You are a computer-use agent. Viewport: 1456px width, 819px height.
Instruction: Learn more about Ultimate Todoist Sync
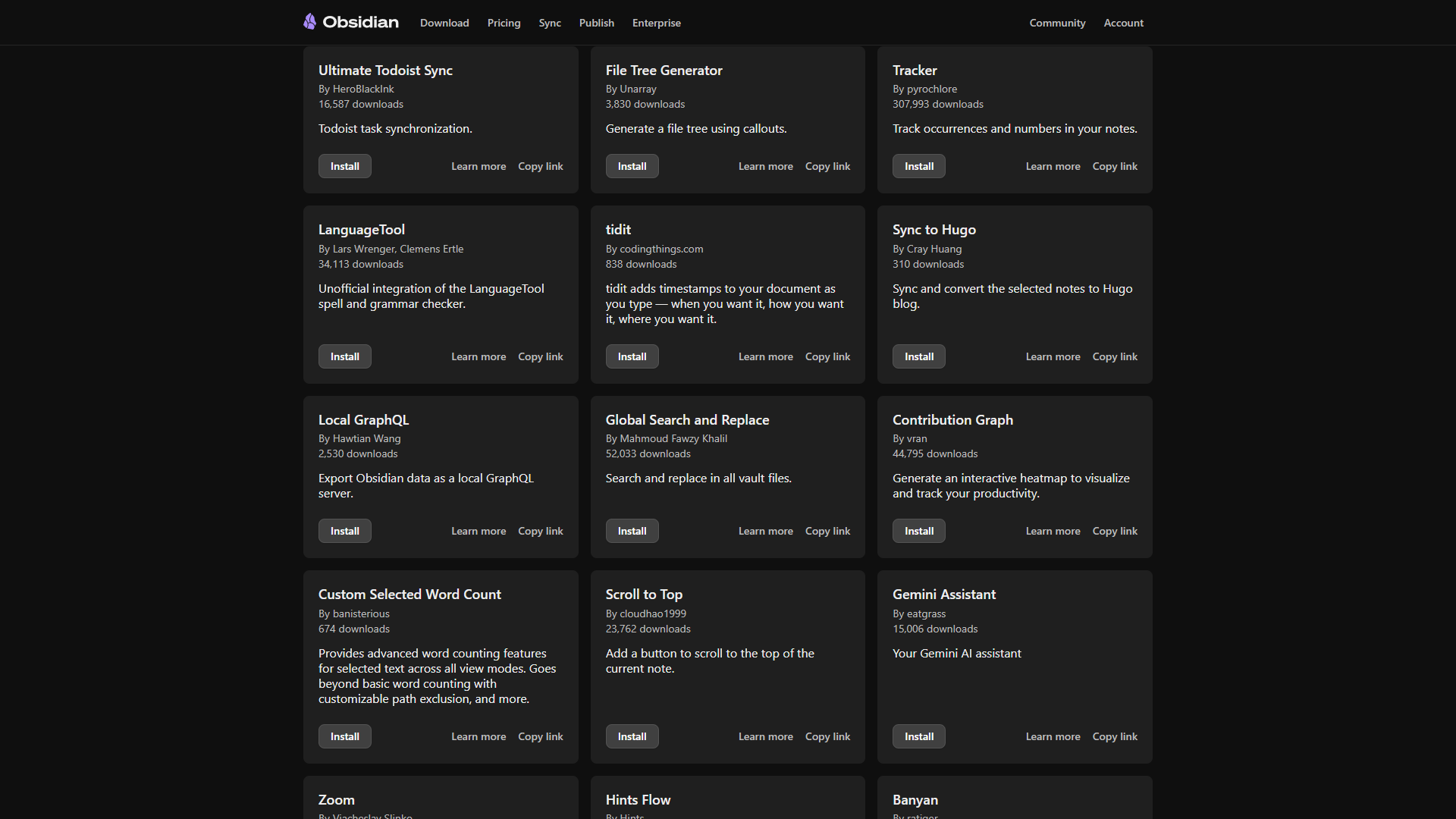479,166
